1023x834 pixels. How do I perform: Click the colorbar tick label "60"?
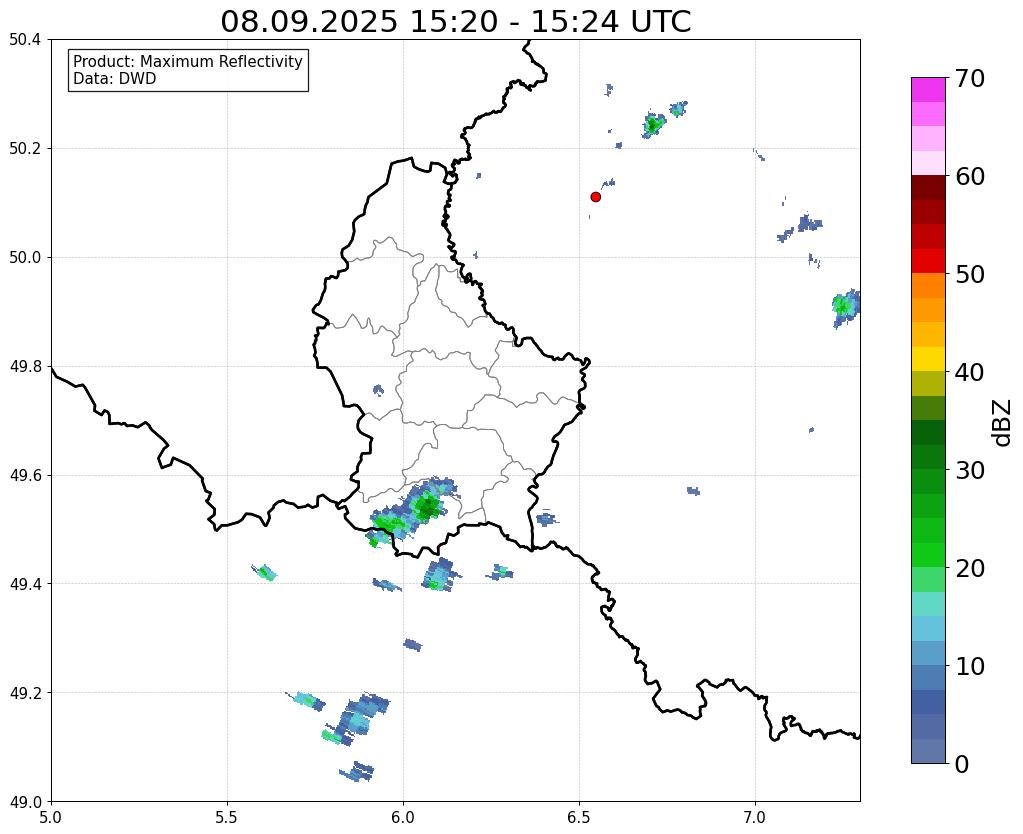point(970,176)
